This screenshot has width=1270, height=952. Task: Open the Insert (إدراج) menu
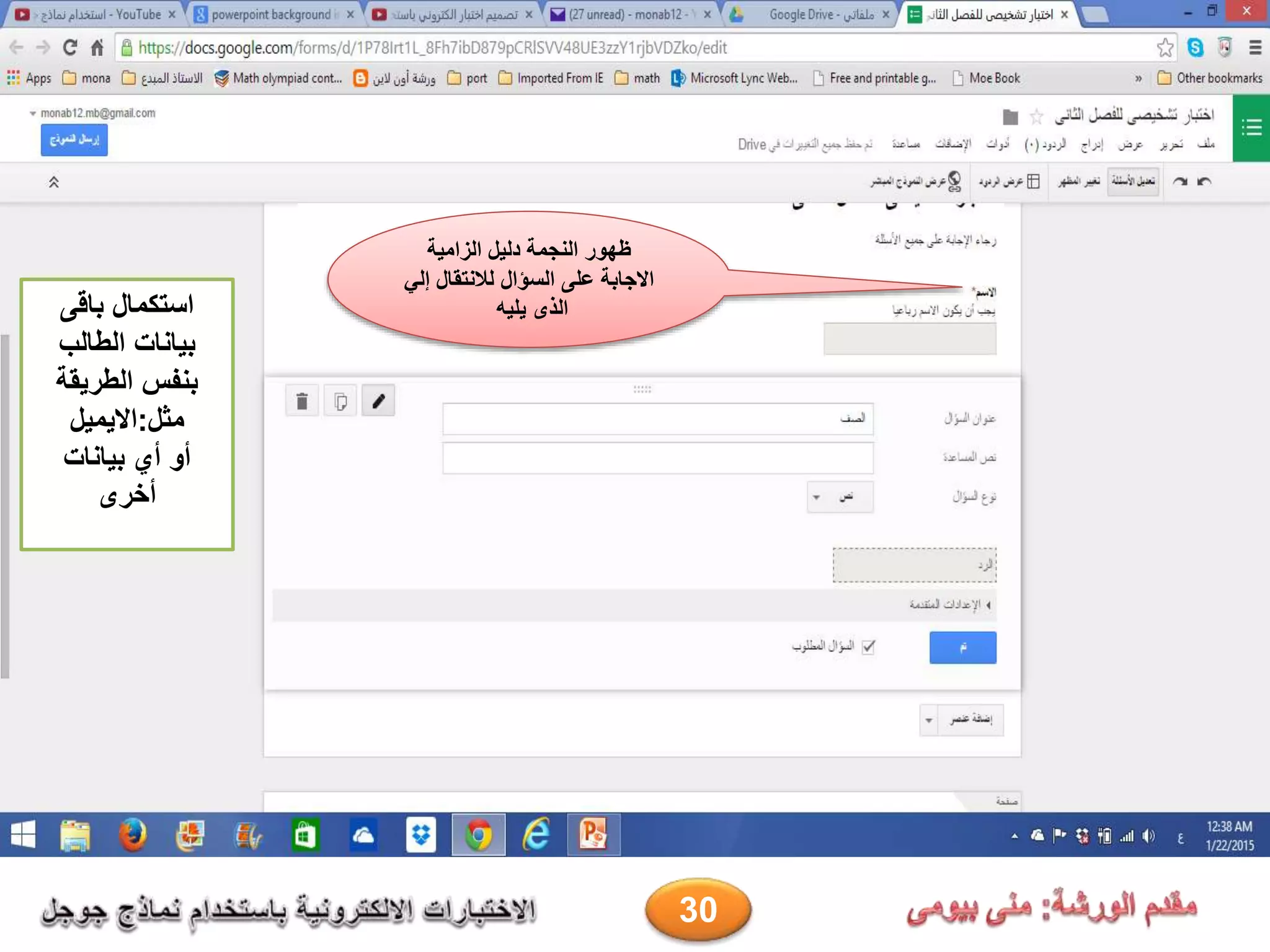[x=1091, y=144]
